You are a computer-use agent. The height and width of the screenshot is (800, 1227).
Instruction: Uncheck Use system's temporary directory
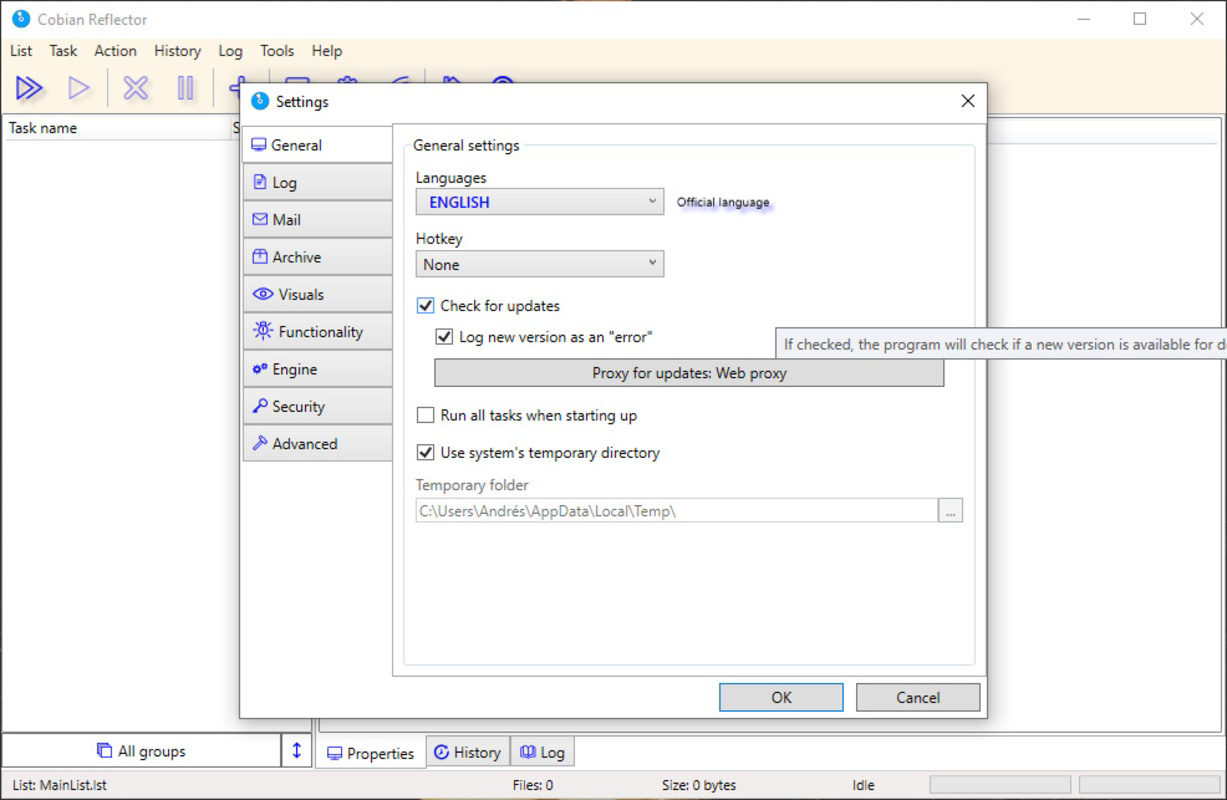426,453
